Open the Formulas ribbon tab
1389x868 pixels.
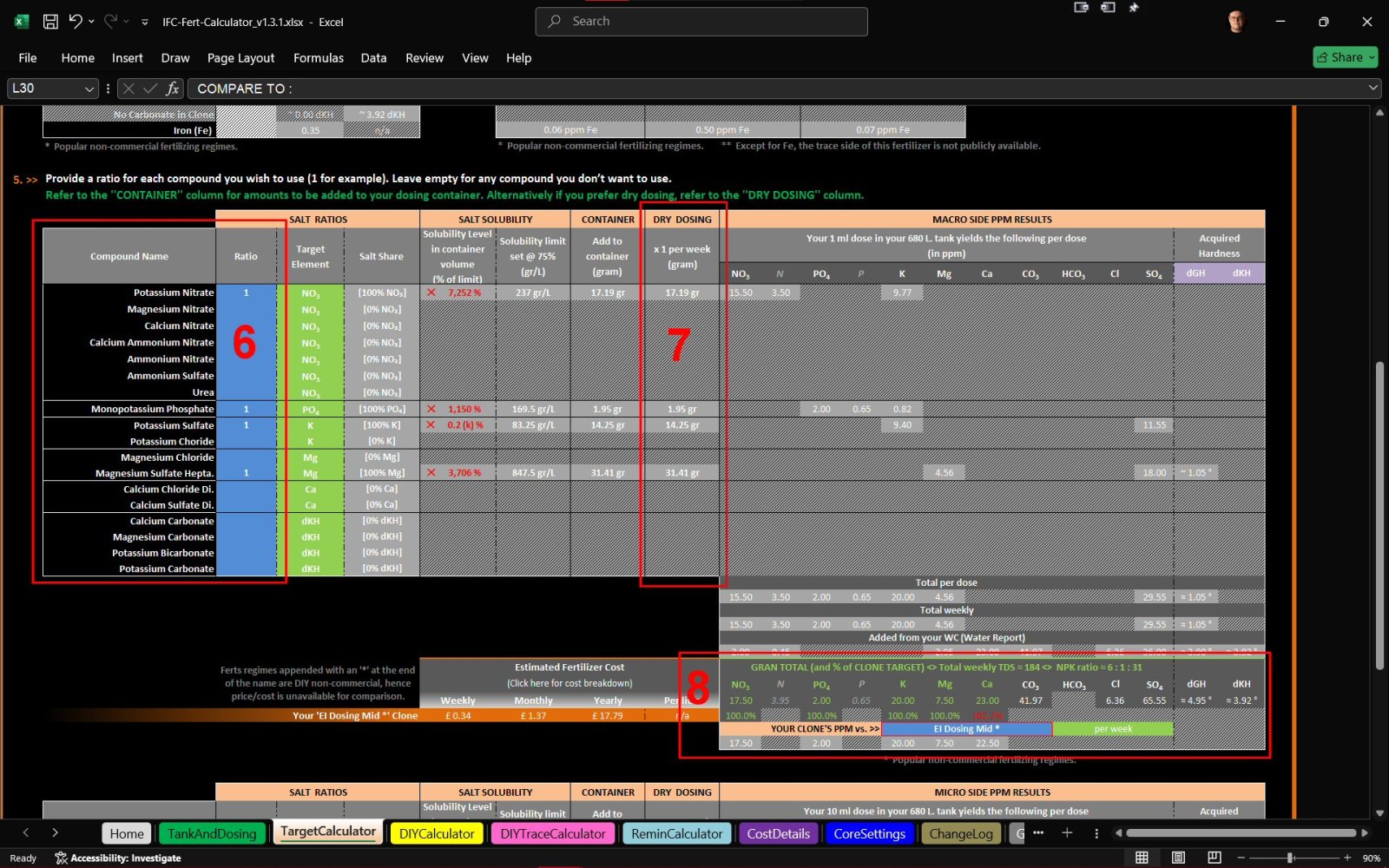tap(318, 58)
